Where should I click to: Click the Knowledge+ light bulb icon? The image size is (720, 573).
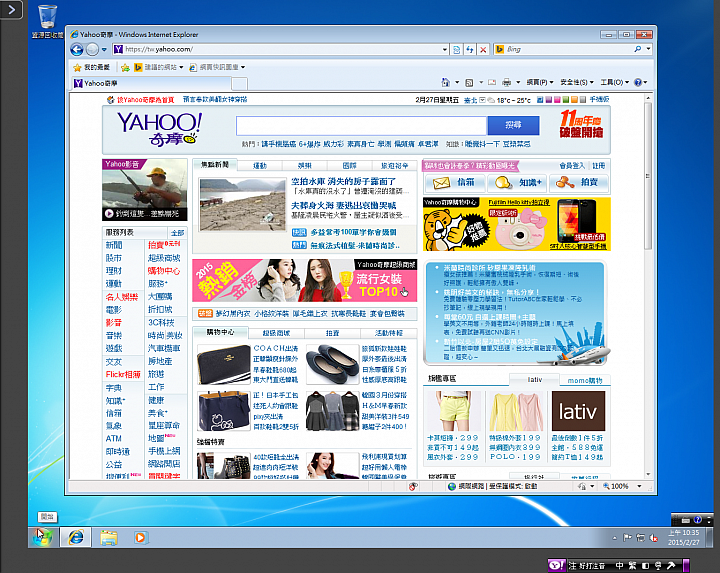[x=503, y=183]
